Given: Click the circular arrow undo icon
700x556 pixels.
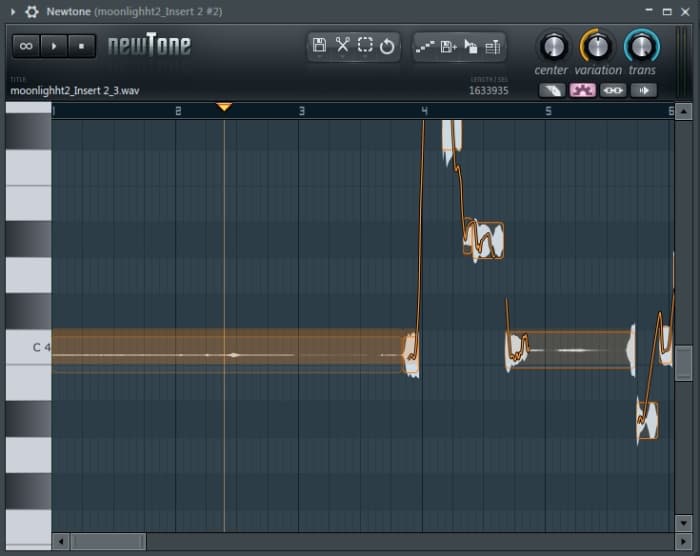Looking at the screenshot, I should click(x=387, y=46).
